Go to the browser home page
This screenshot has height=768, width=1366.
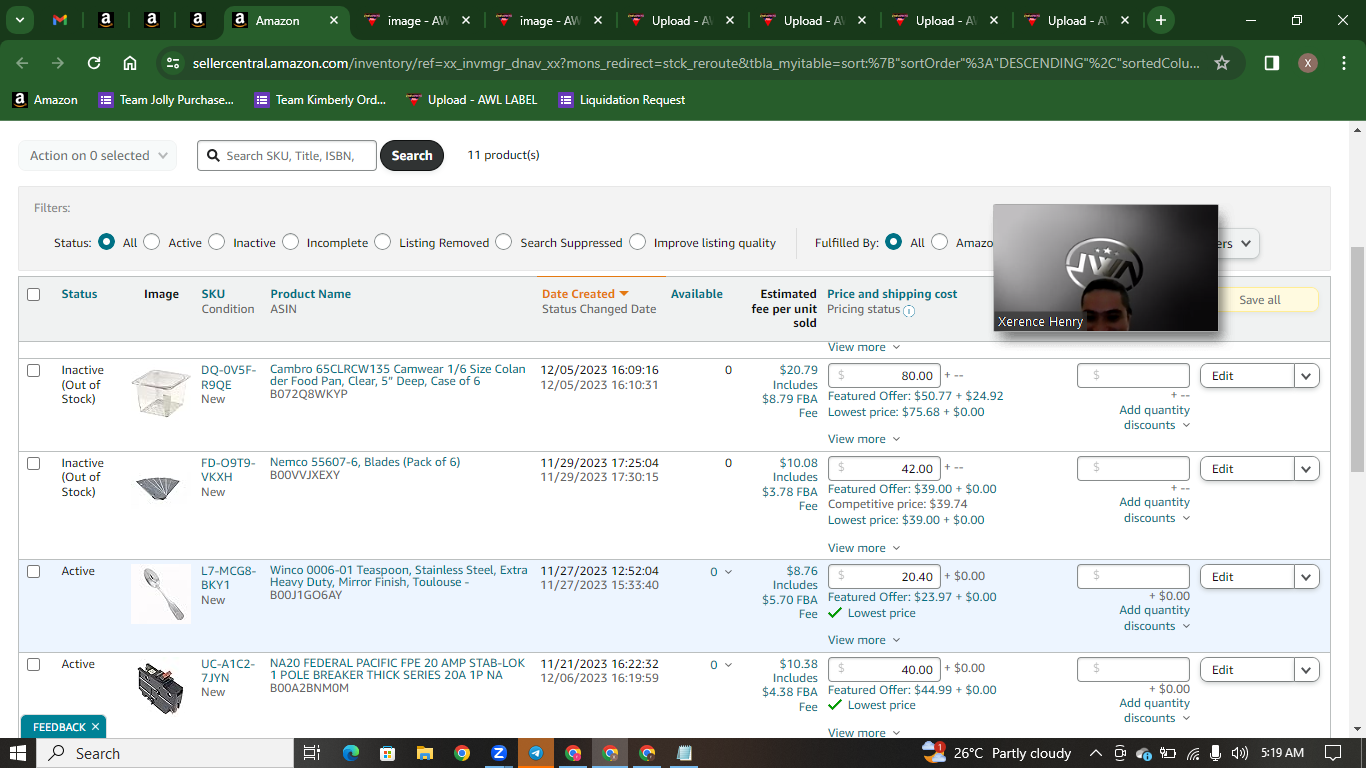pyautogui.click(x=130, y=63)
